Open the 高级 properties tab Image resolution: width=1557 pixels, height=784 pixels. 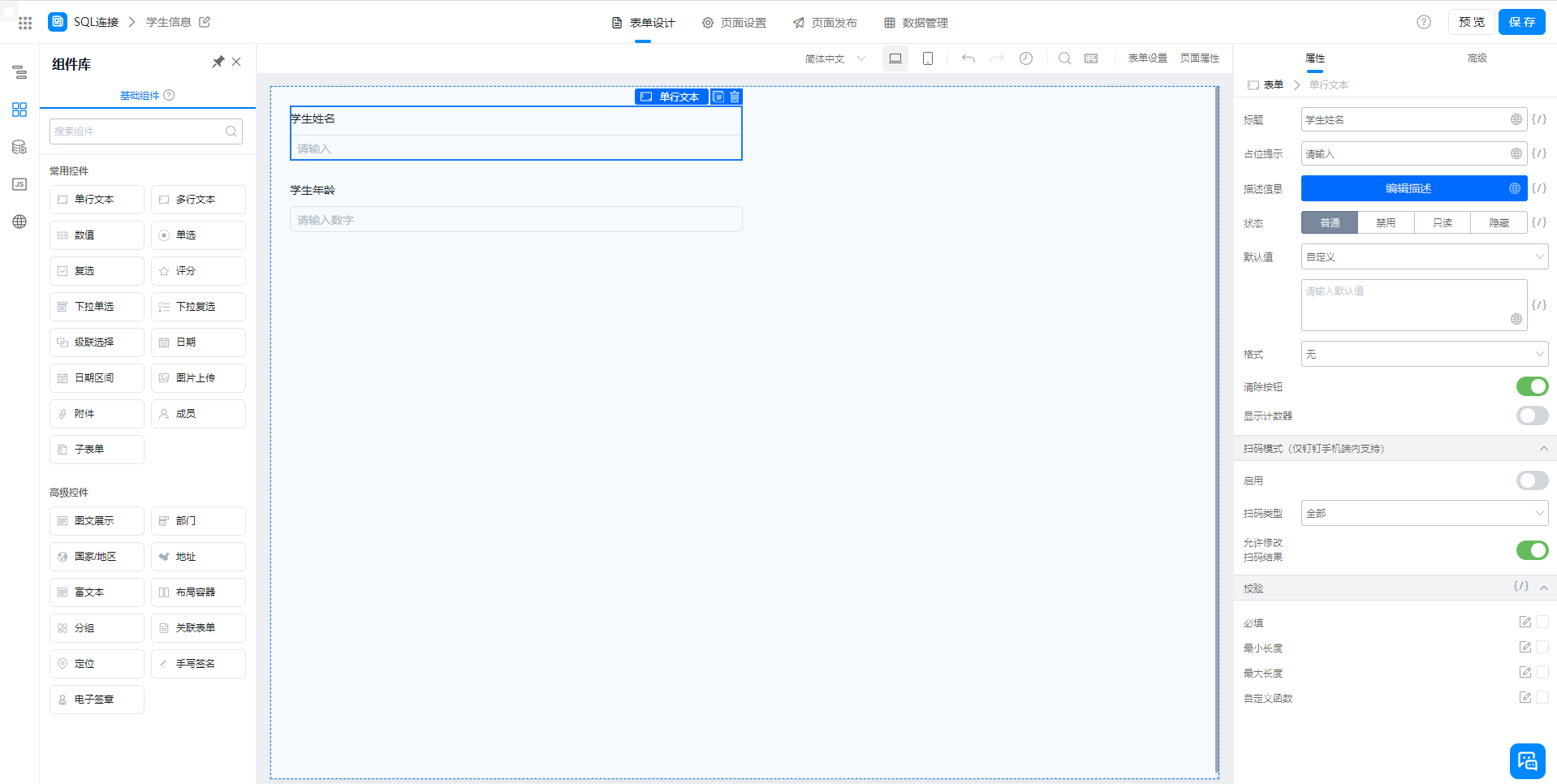point(1477,58)
